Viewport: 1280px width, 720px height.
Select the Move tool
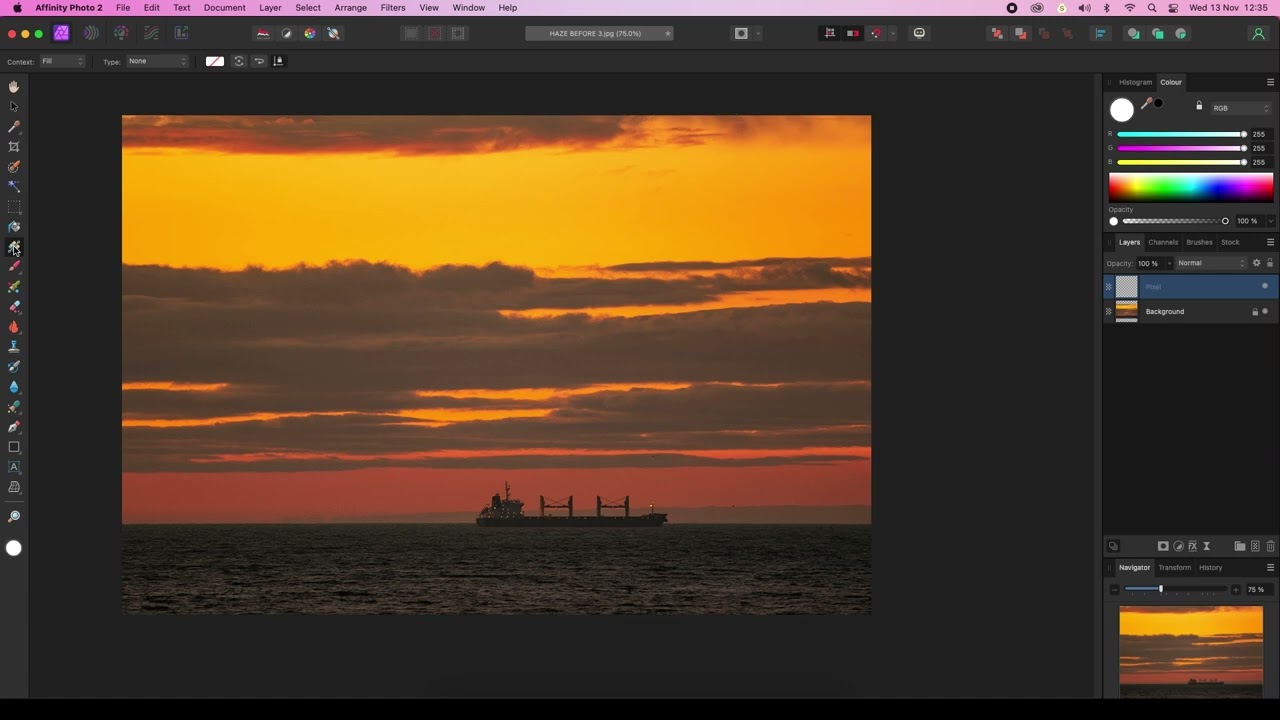(x=14, y=107)
